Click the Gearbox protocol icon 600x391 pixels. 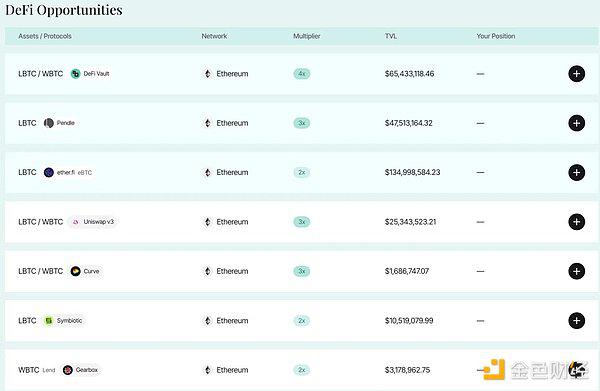[68, 370]
